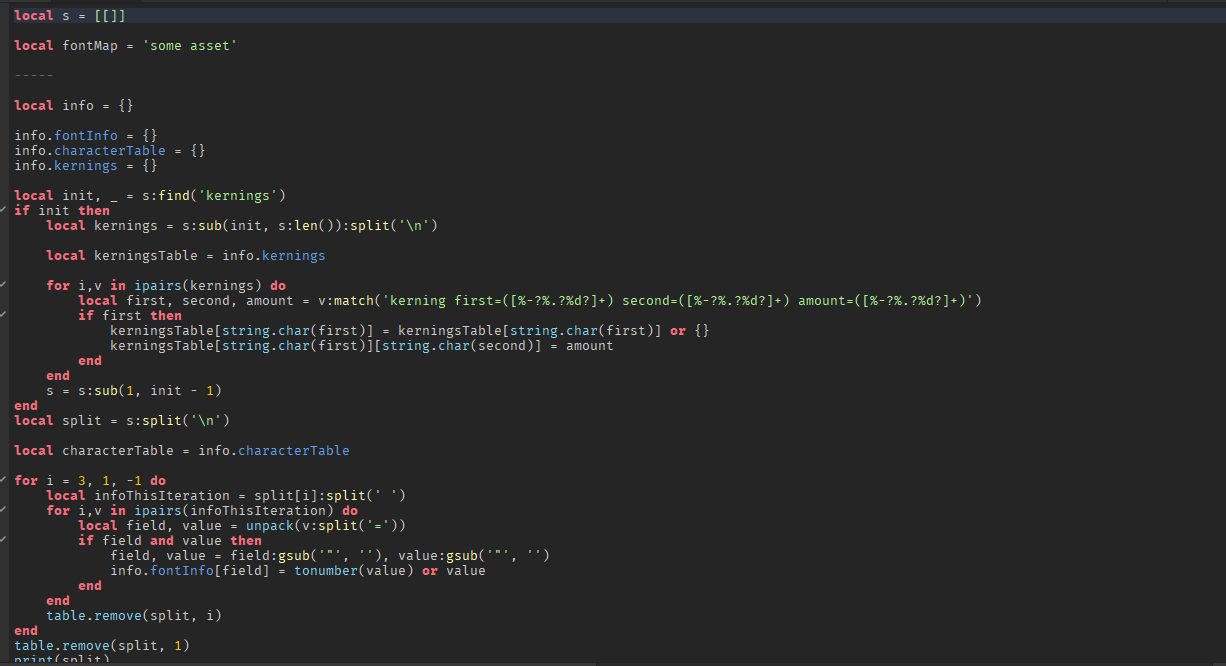The width and height of the screenshot is (1226, 666).
Task: Click the dashed comment separator line
Action: [x=32, y=75]
